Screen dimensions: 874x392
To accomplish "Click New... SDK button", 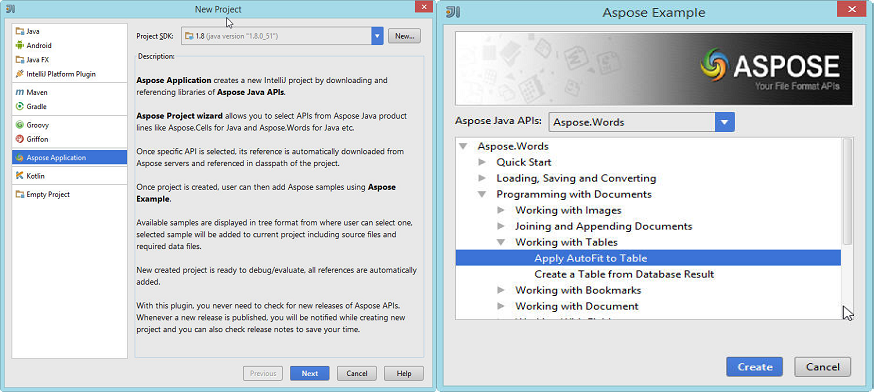I will click(x=404, y=36).
